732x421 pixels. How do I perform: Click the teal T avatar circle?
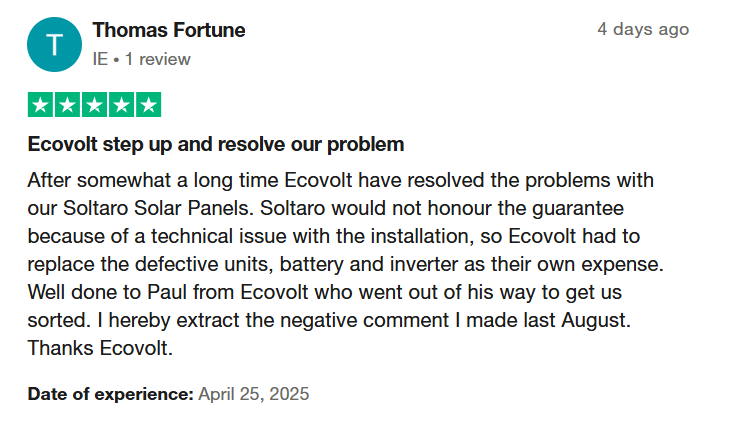(55, 45)
